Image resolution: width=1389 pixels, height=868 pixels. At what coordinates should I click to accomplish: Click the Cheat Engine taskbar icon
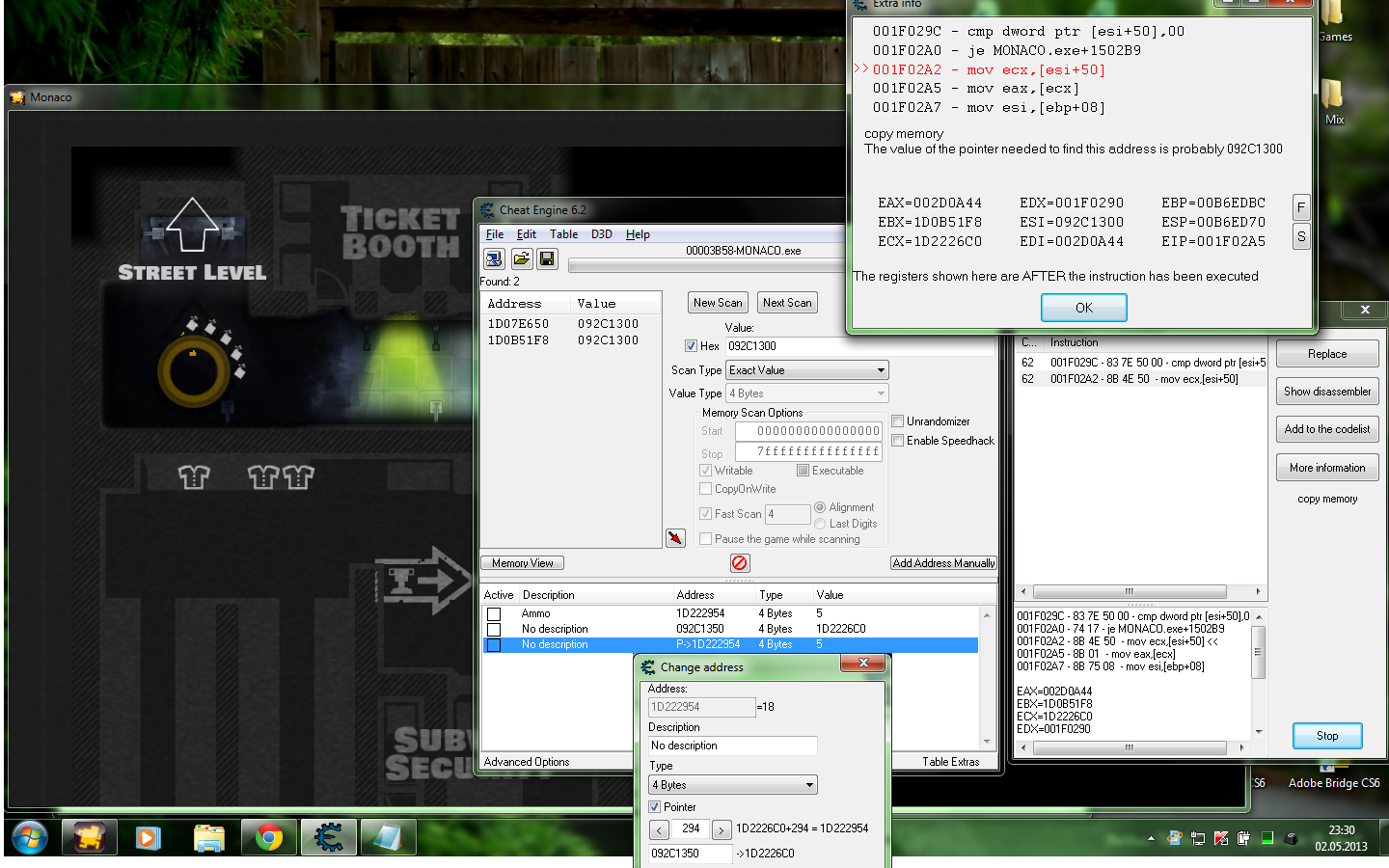[328, 837]
